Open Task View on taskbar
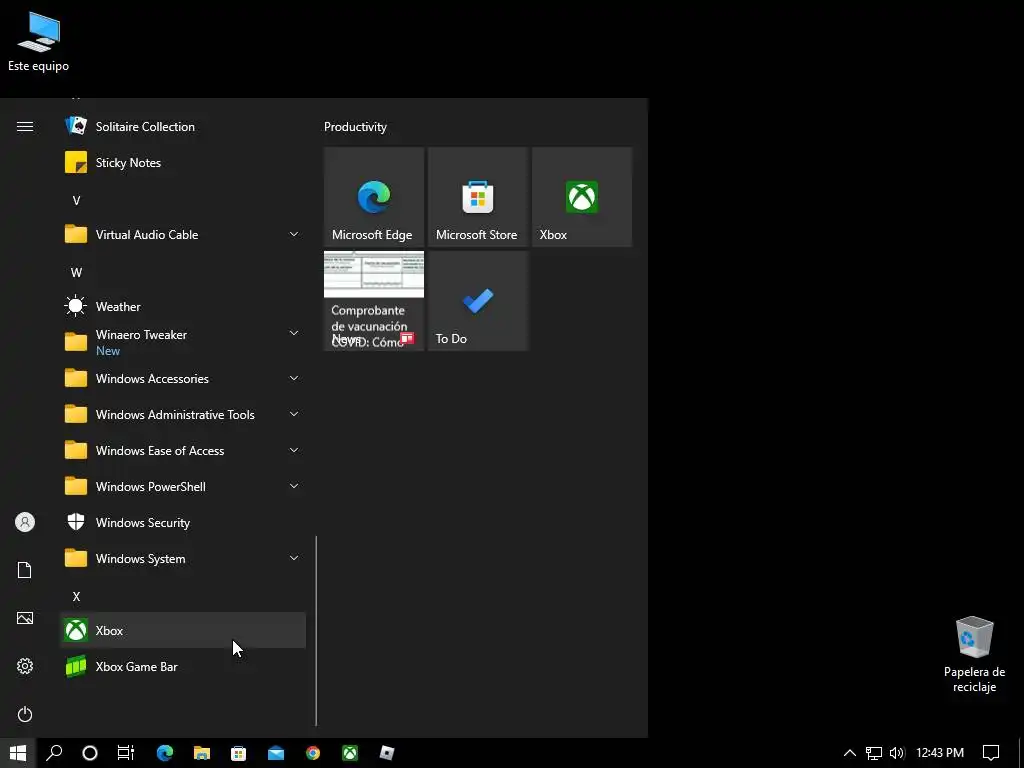This screenshot has width=1024, height=768. tap(126, 753)
